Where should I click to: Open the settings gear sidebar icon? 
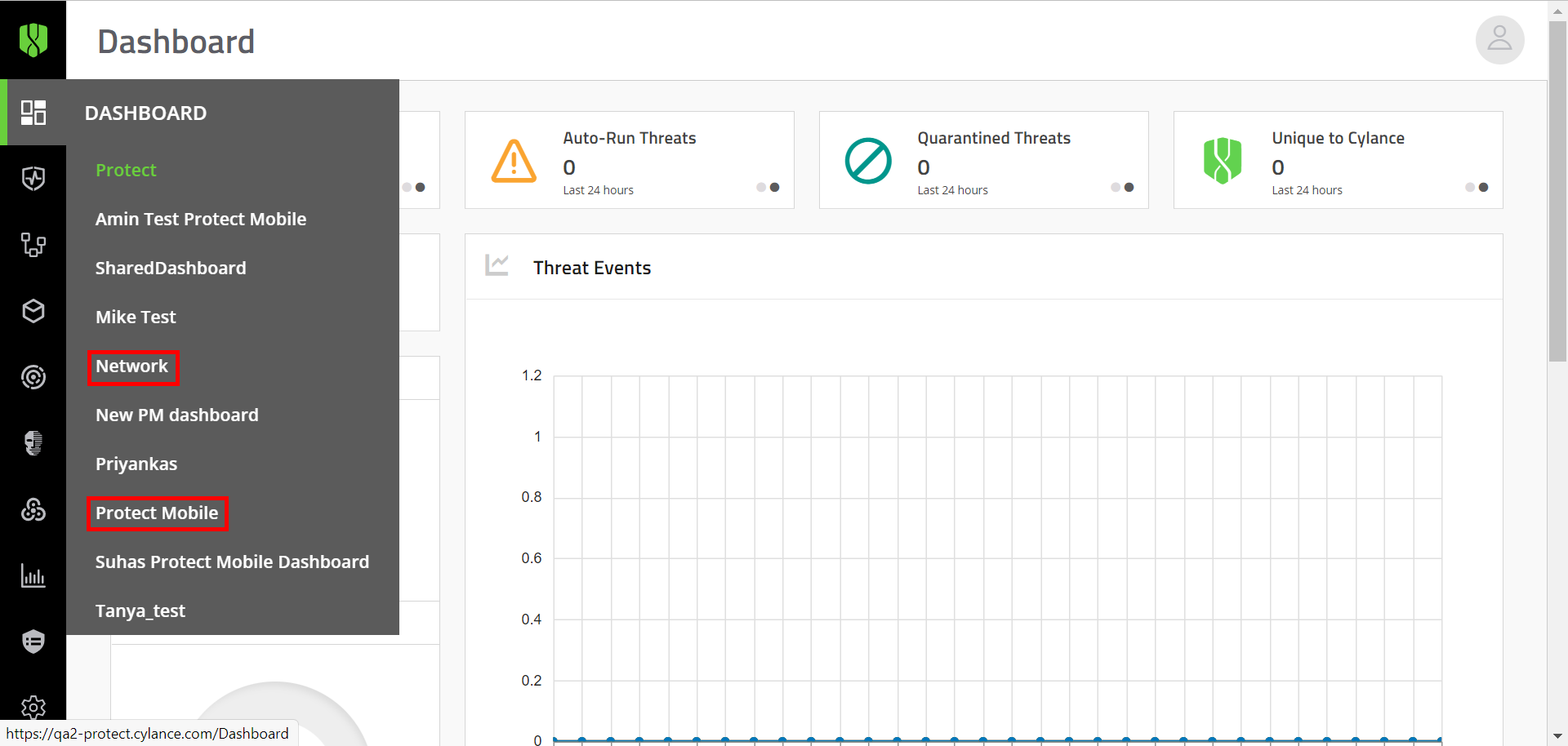click(x=33, y=707)
